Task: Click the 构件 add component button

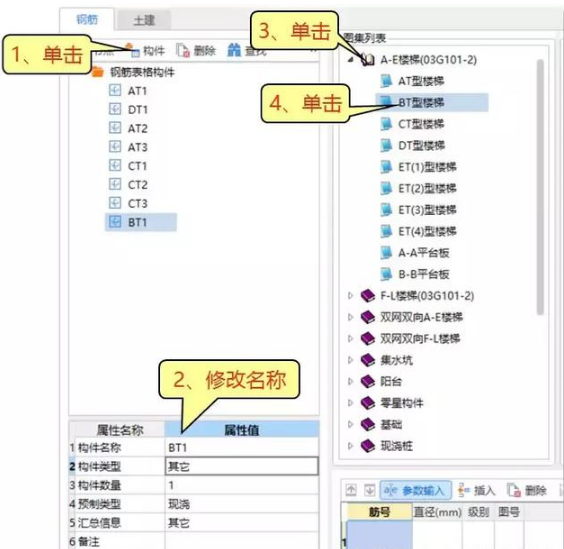Action: pos(145,51)
